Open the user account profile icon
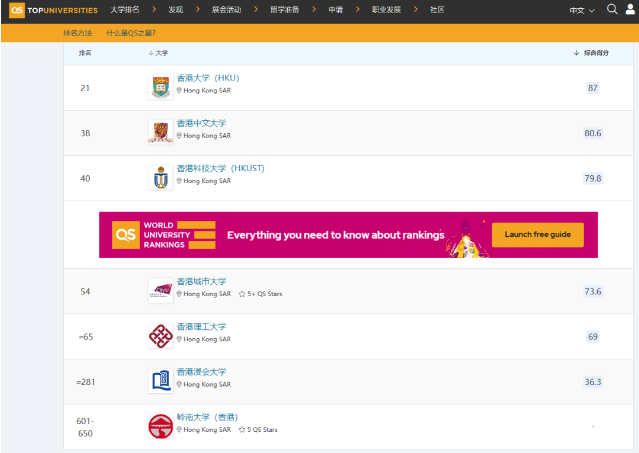The image size is (639, 453). point(630,9)
